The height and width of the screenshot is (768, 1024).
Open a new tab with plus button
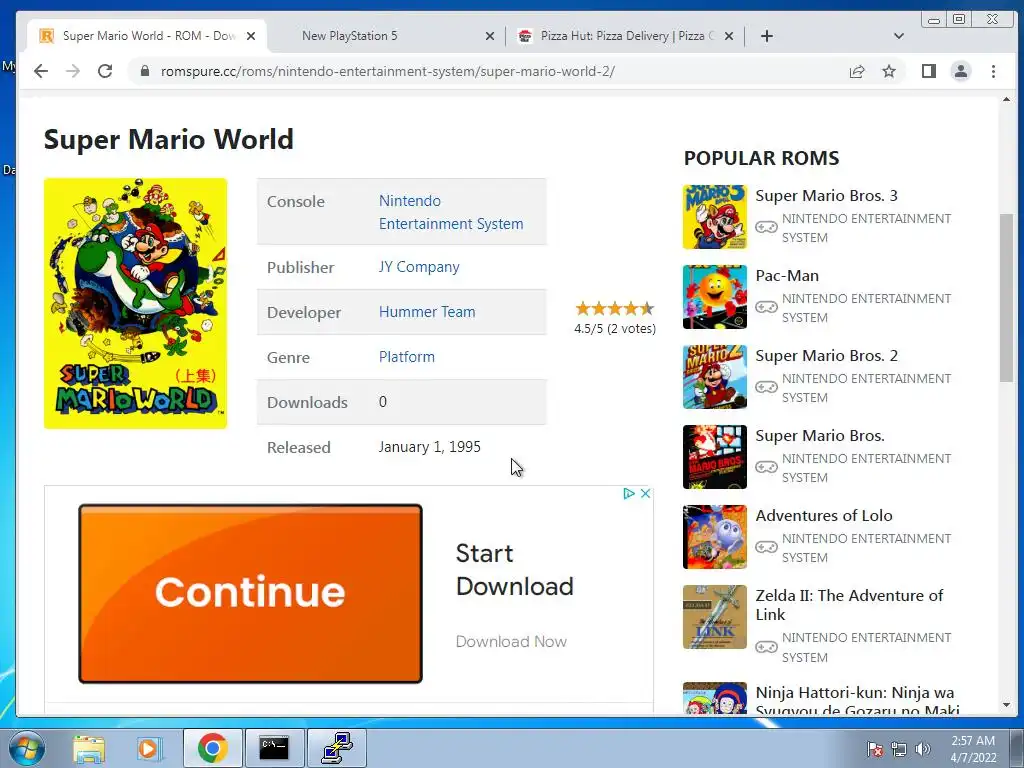767,36
